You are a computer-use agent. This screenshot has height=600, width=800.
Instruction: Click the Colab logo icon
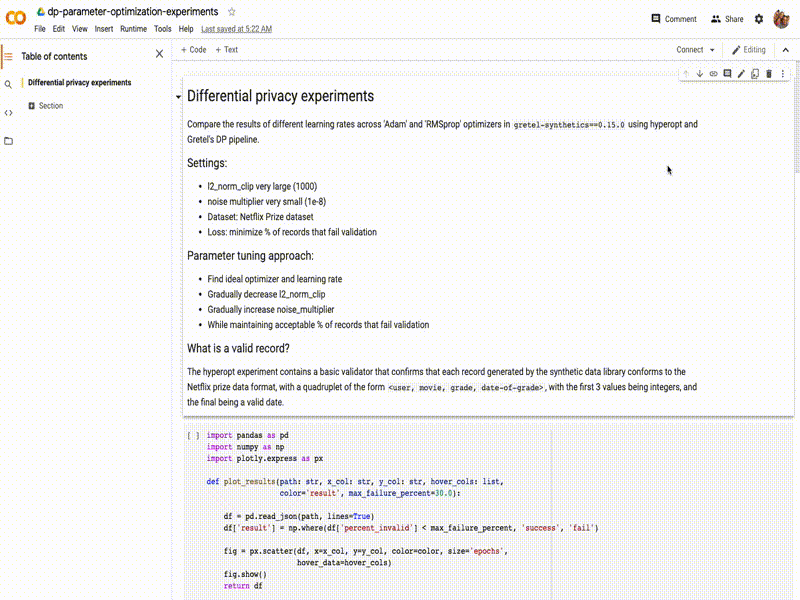click(15, 18)
